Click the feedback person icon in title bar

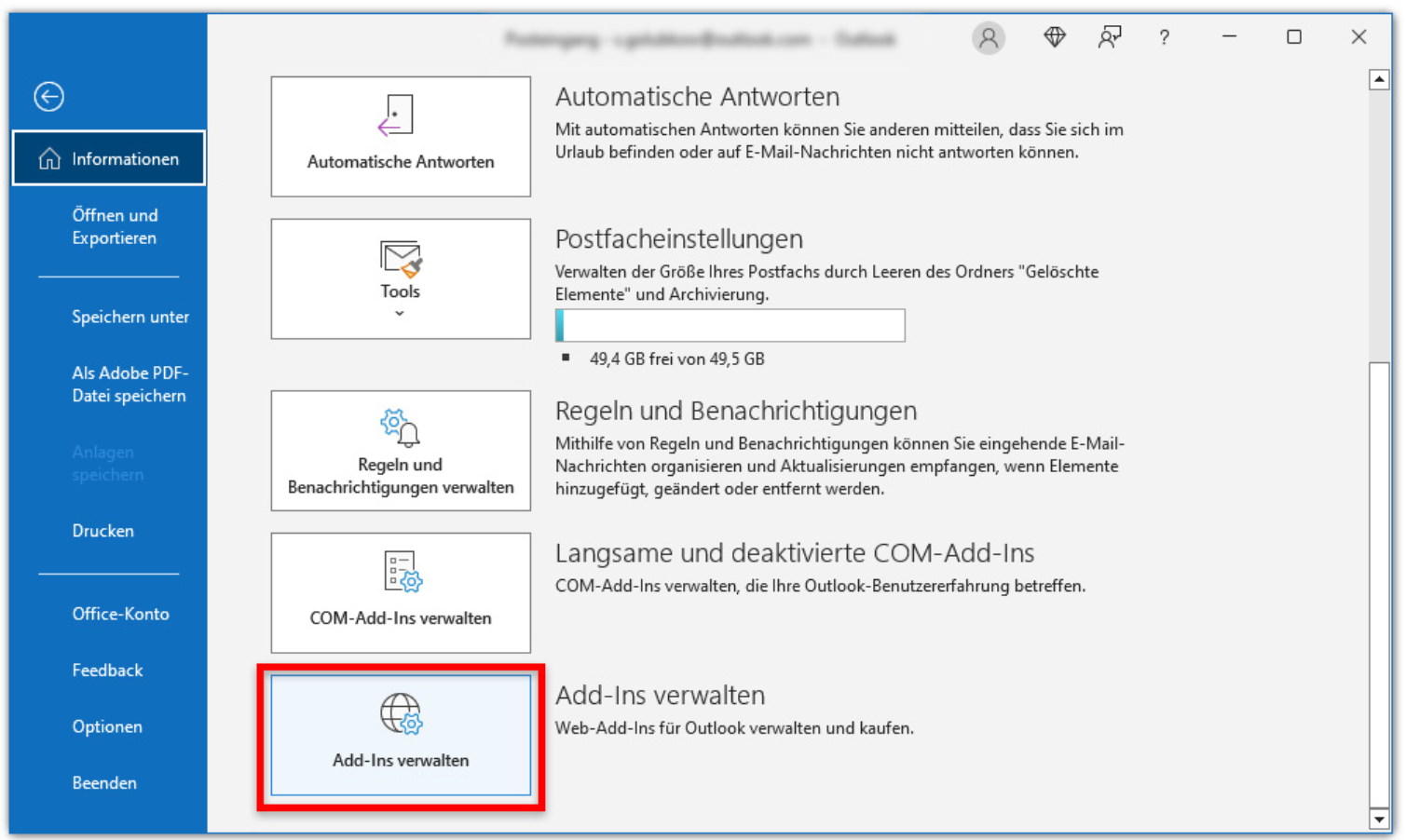[1109, 37]
